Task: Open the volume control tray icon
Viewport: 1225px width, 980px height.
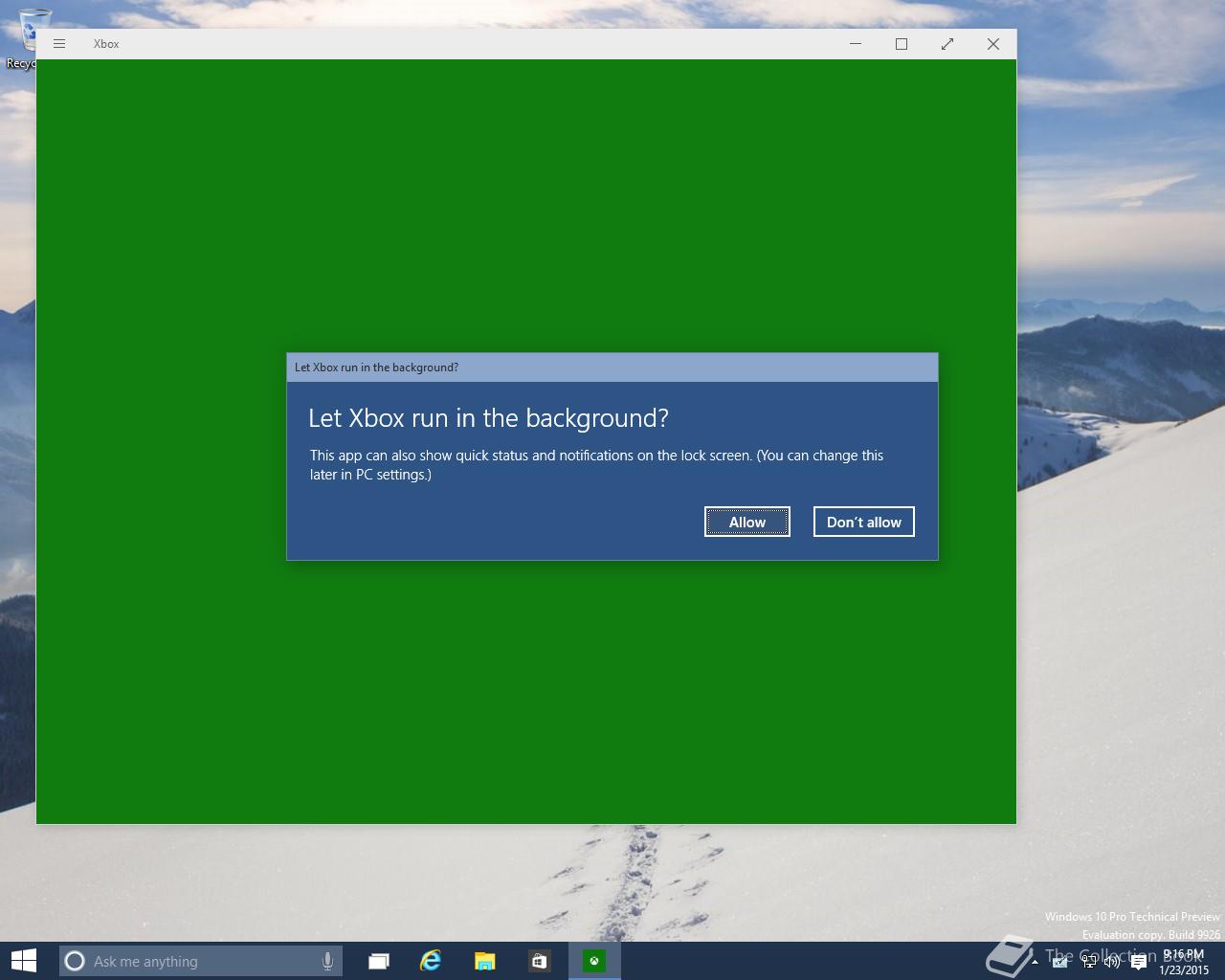Action: 1112,962
